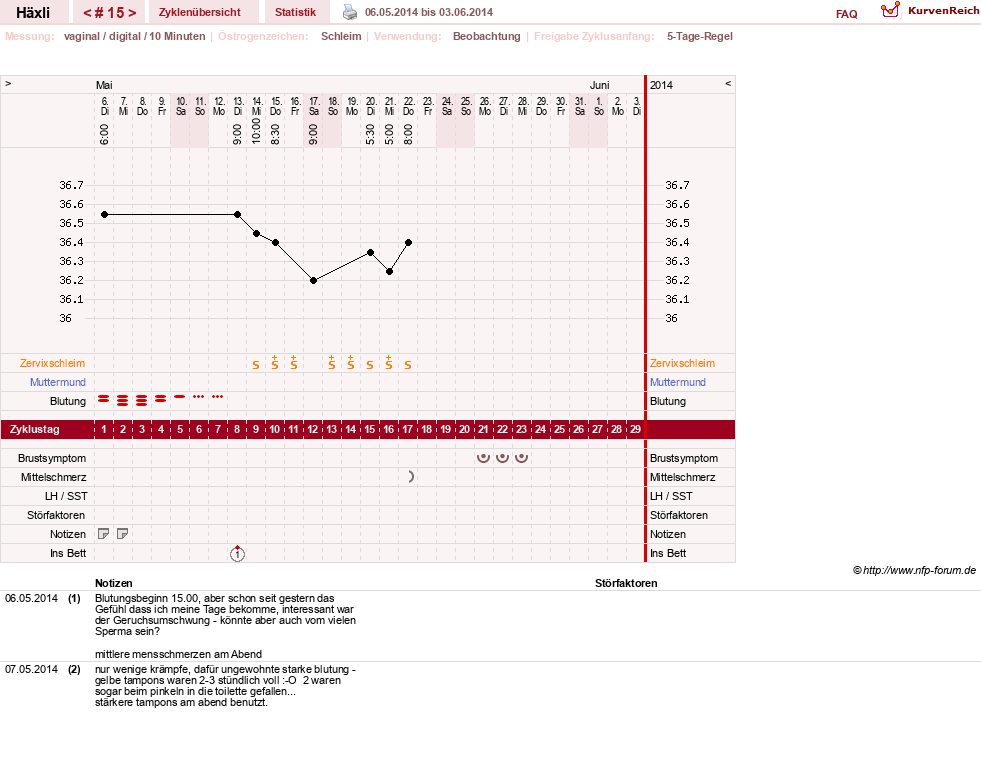Click the spotting dots on cycle day 6

(199, 397)
